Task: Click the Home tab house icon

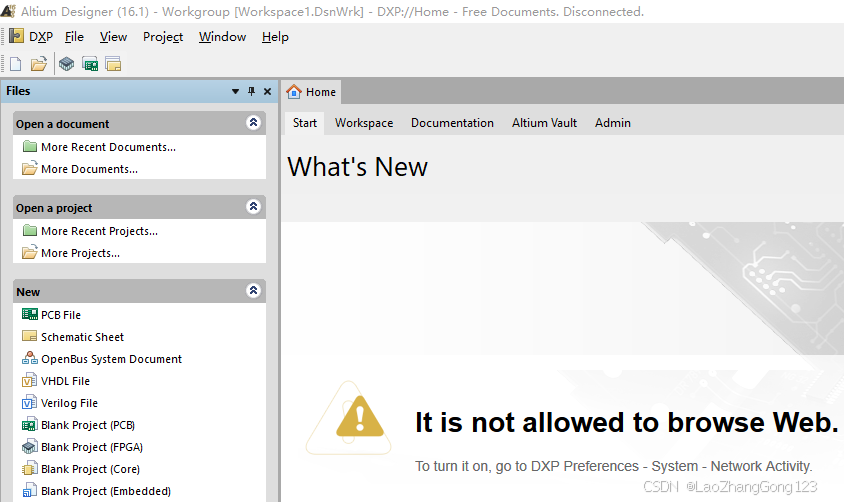Action: pos(294,91)
